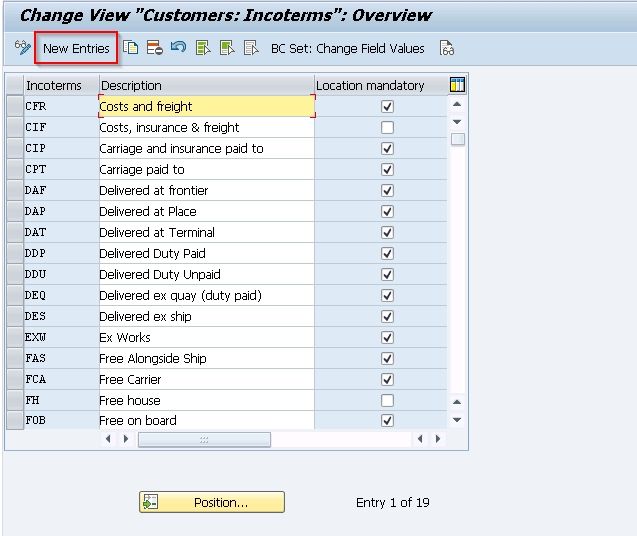Enable Location mandatory for CIF
637x536 pixels.
(x=387, y=128)
